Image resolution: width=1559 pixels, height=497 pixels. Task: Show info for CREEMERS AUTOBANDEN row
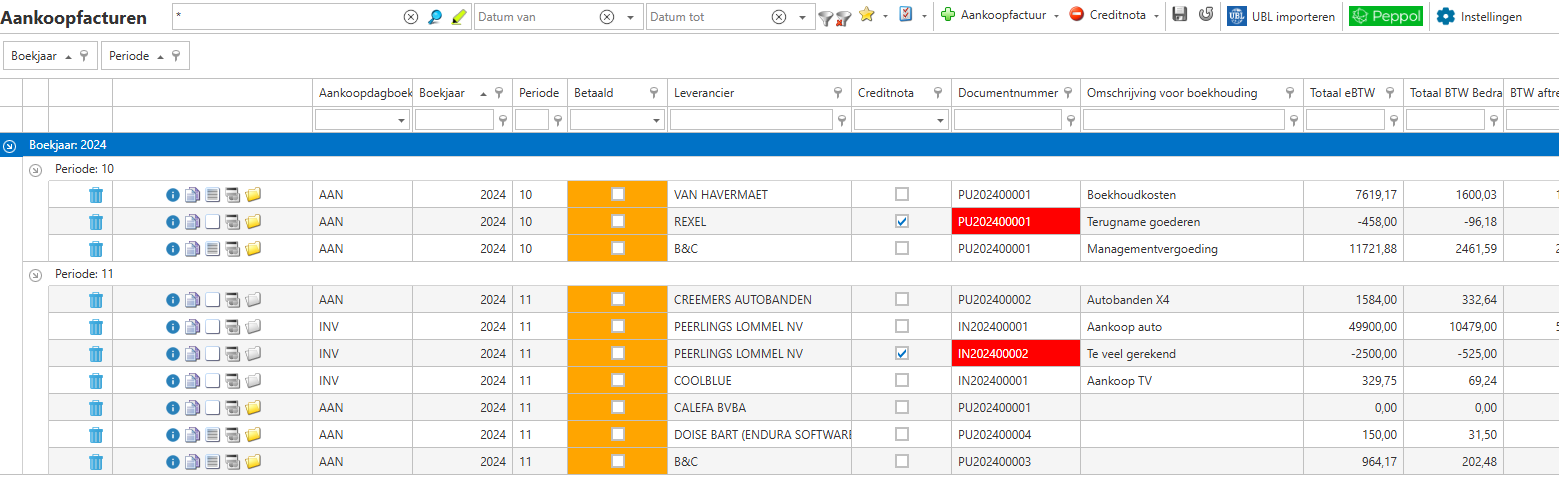[172, 300]
